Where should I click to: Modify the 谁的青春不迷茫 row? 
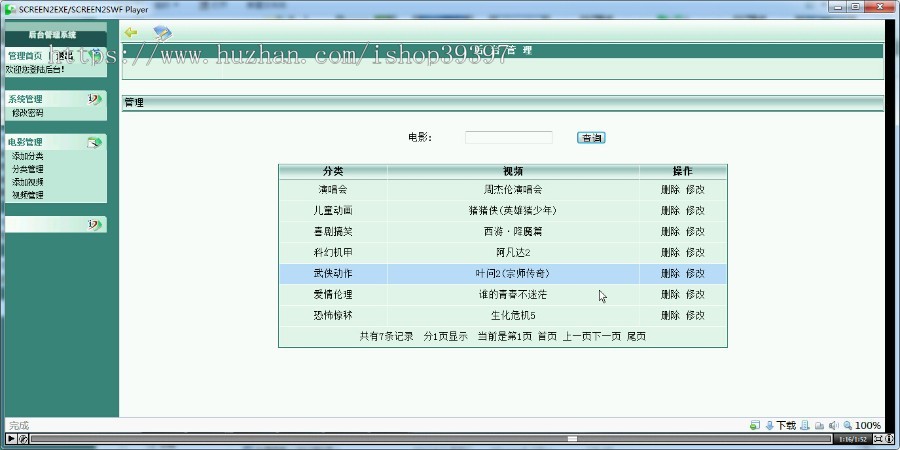click(x=695, y=294)
